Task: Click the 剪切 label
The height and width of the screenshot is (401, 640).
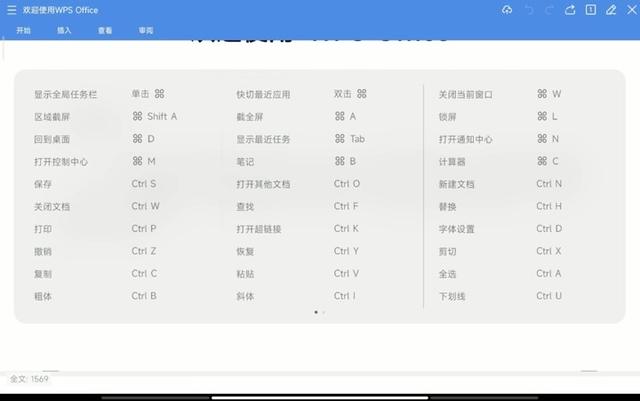Action: 448,252
